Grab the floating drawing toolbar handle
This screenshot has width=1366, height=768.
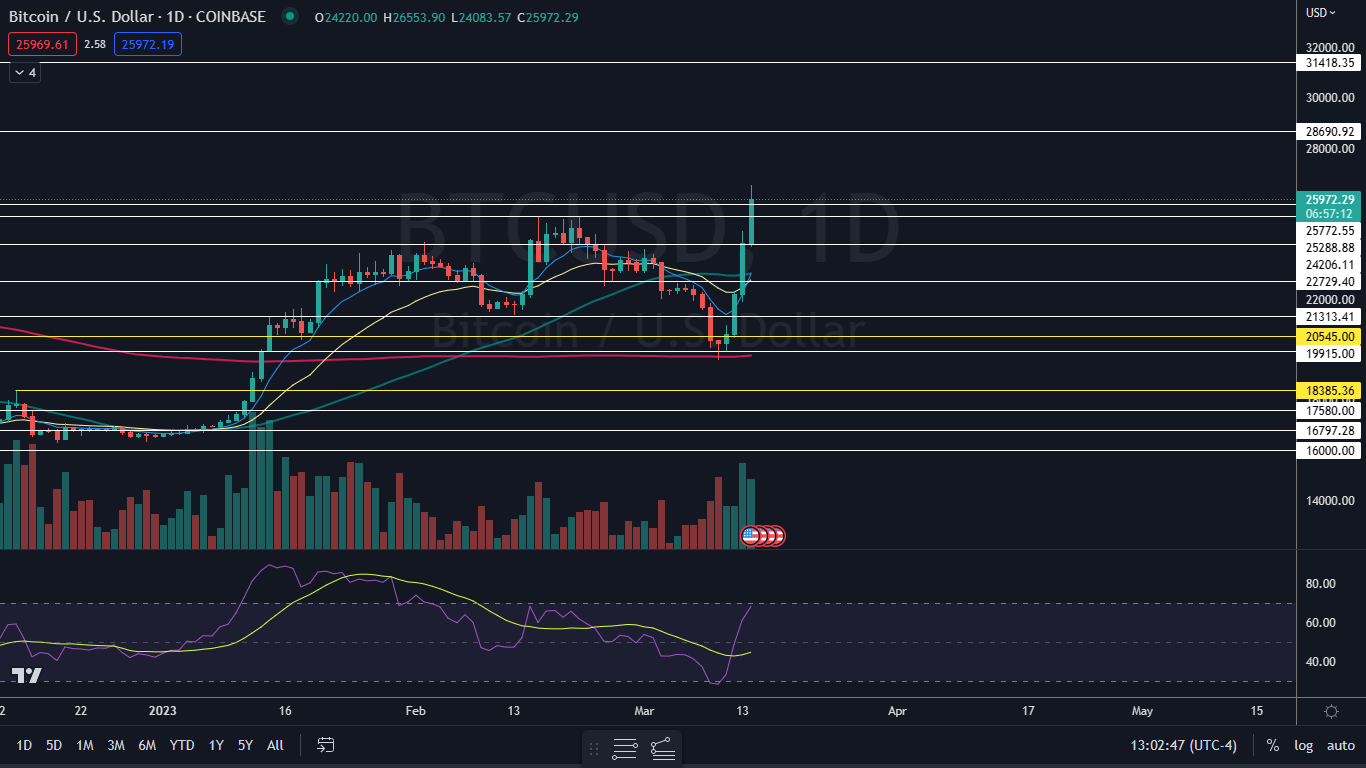(594, 748)
